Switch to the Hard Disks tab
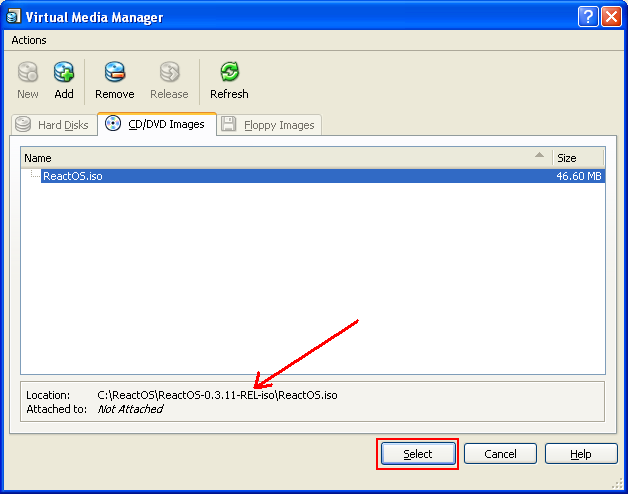This screenshot has height=494, width=628. (x=54, y=125)
